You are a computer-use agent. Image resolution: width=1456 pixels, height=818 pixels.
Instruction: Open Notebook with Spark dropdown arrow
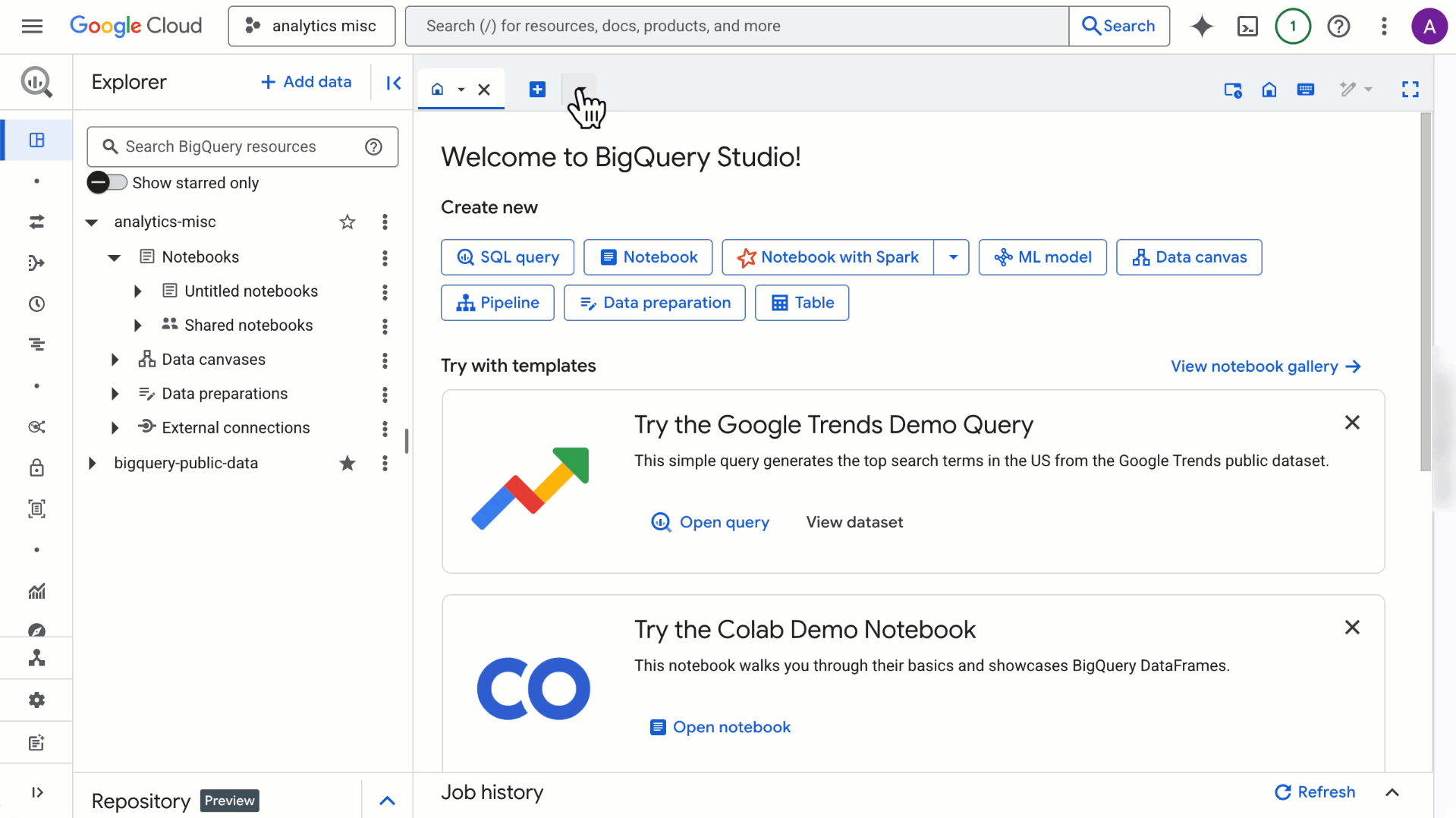click(953, 257)
